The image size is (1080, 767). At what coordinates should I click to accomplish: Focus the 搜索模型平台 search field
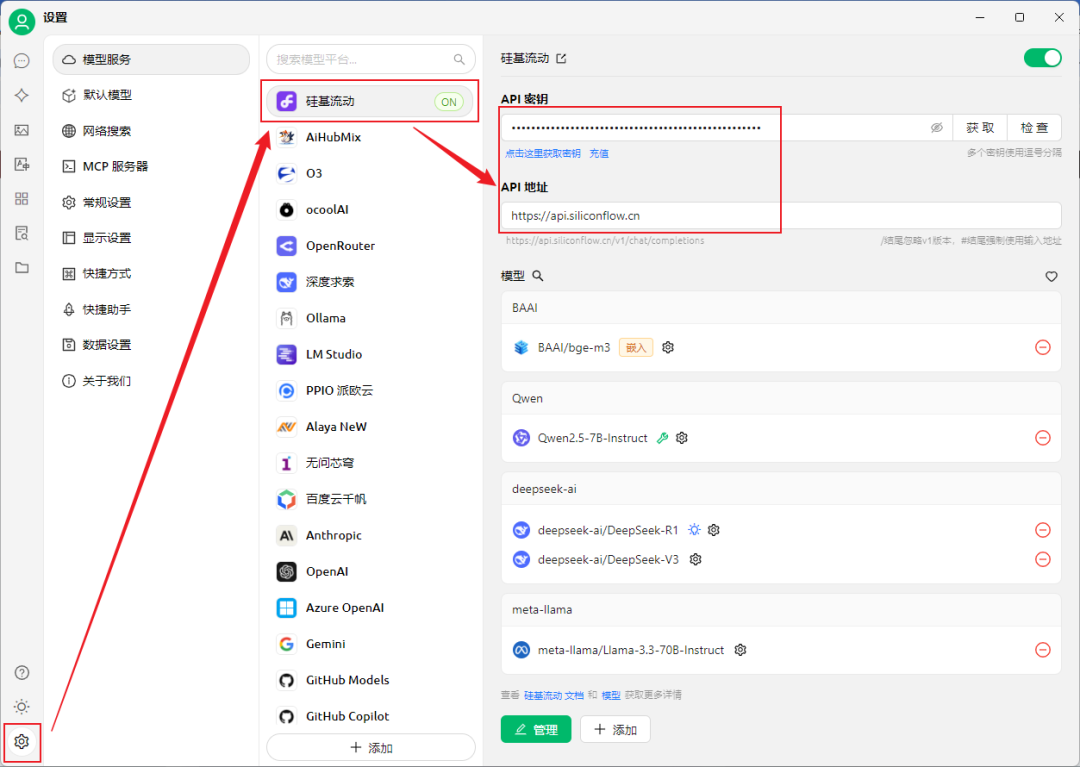(371, 60)
